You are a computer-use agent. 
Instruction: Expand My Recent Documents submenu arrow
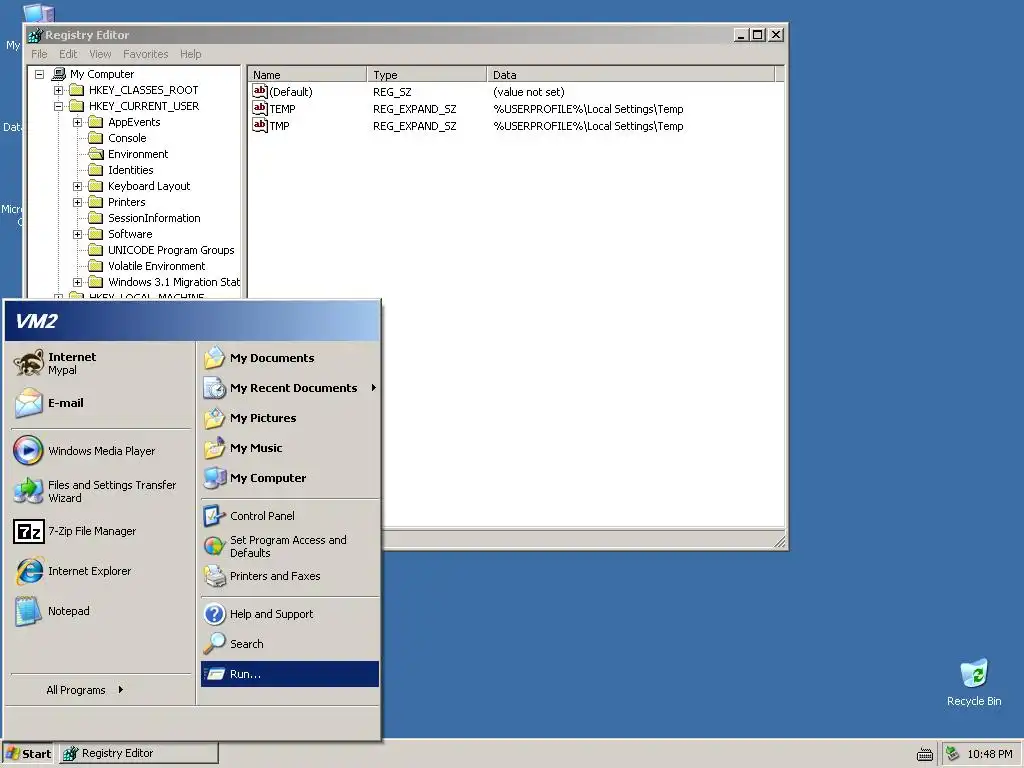pos(374,388)
